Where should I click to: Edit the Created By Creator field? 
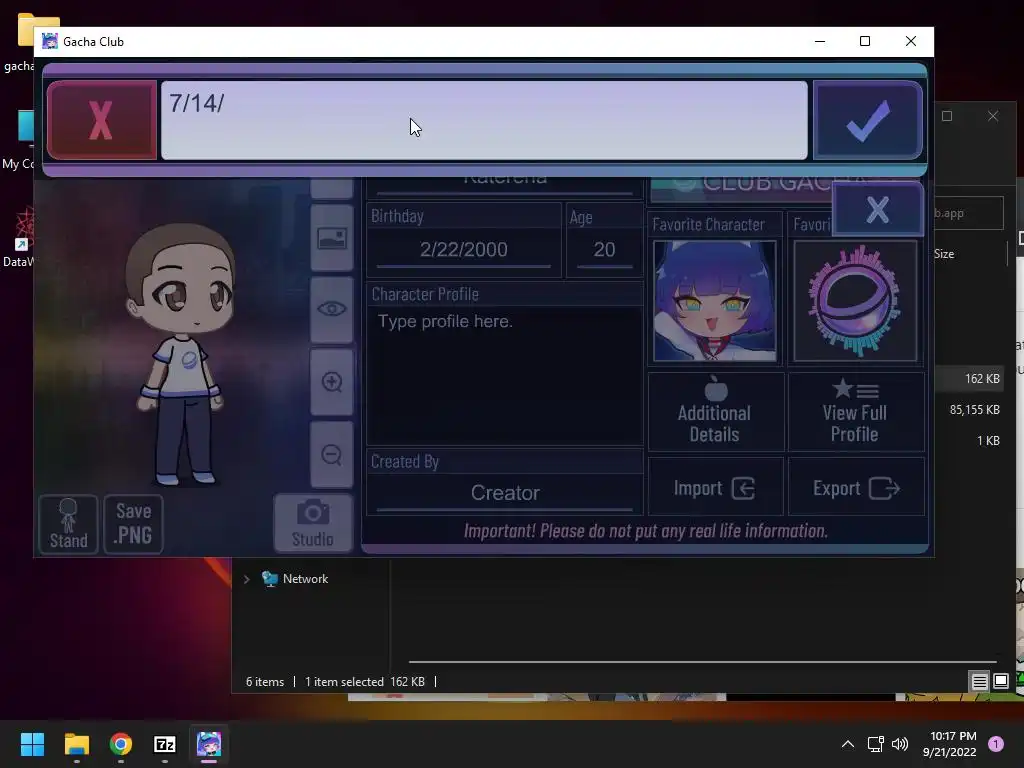tap(505, 492)
